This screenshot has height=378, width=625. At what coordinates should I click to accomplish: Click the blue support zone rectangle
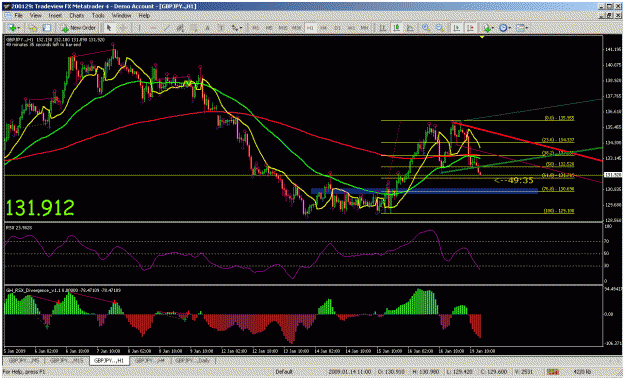tap(424, 191)
